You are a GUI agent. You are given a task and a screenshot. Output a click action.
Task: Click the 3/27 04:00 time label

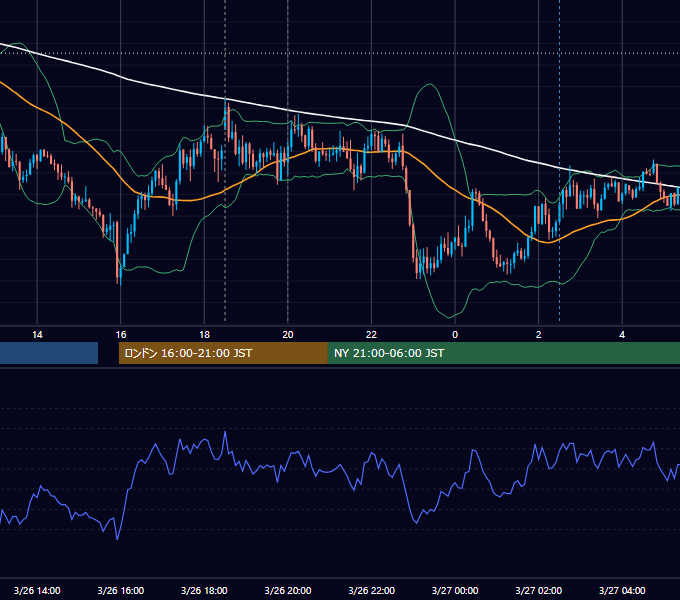coord(622,590)
